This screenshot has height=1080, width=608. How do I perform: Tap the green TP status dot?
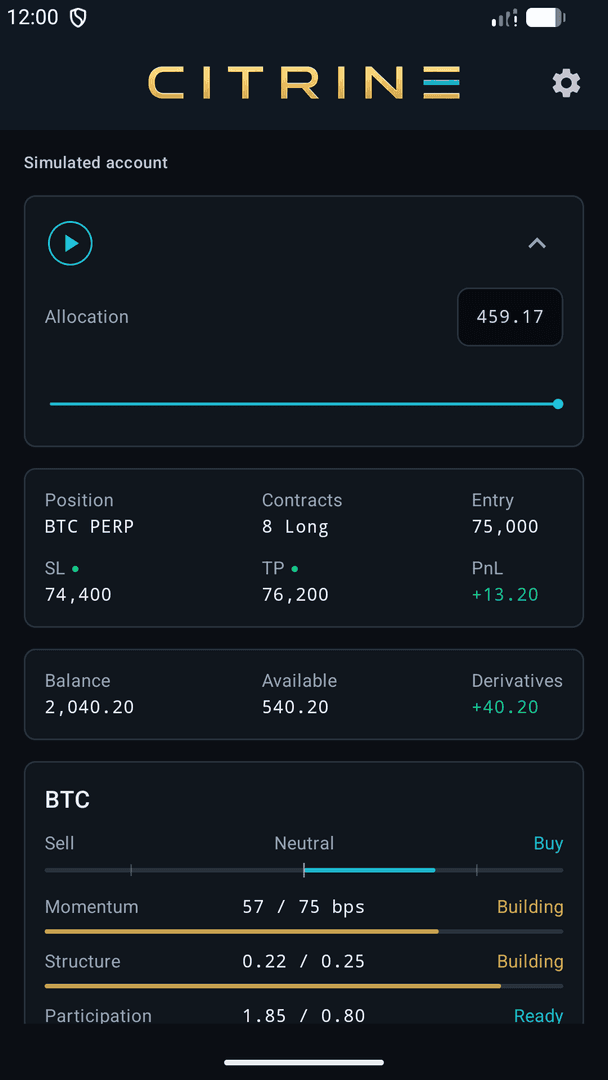point(295,569)
